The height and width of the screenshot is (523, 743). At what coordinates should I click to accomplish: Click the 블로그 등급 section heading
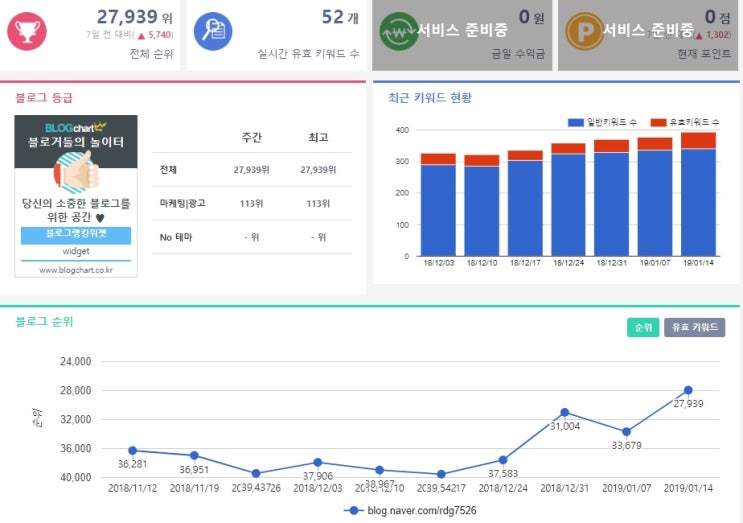44,98
